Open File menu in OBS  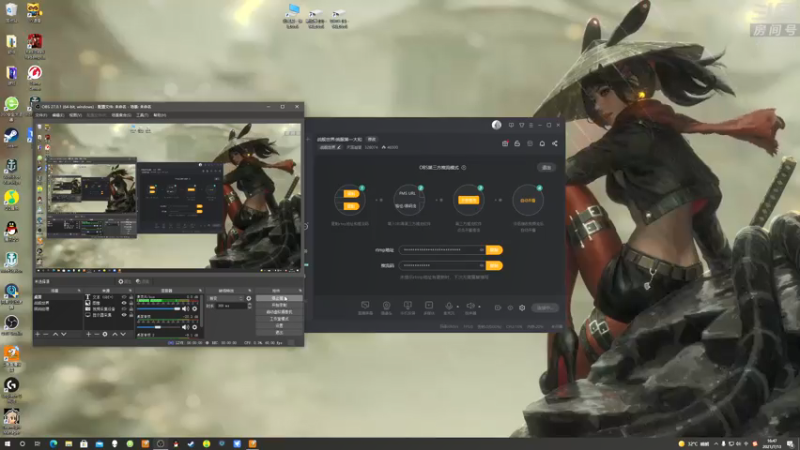coord(41,115)
